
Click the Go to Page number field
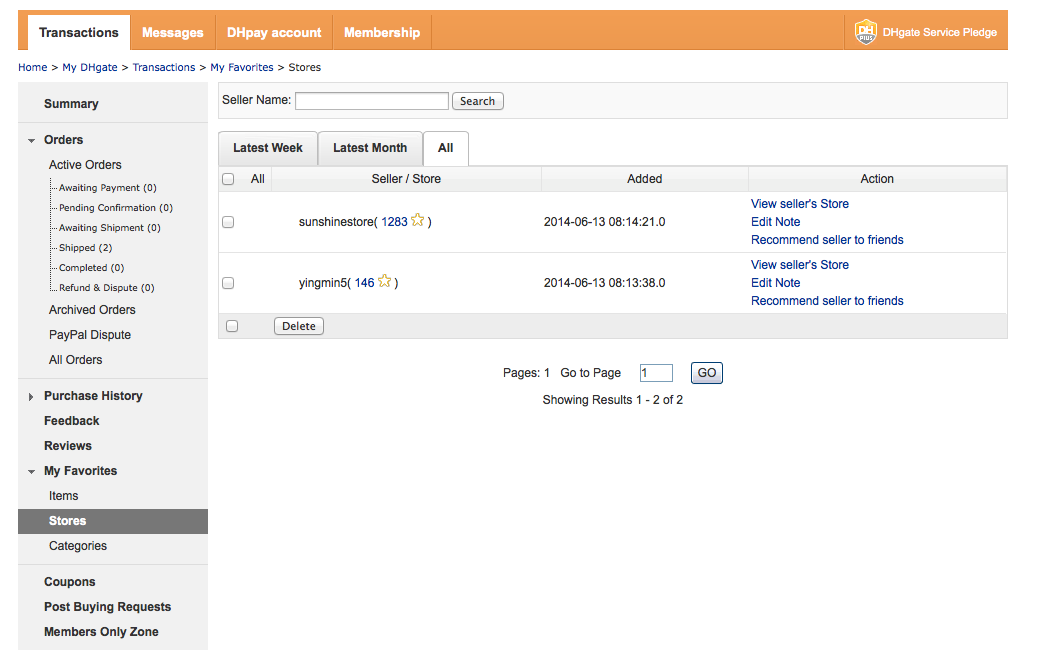[x=656, y=373]
